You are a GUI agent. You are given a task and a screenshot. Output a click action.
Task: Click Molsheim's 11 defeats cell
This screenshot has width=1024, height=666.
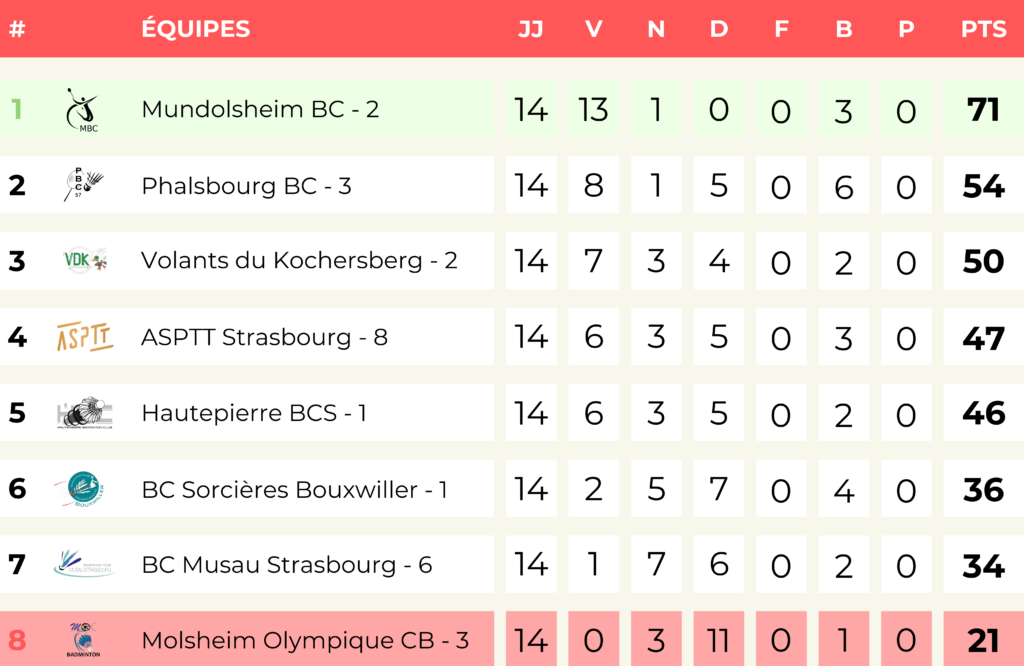[718, 639]
